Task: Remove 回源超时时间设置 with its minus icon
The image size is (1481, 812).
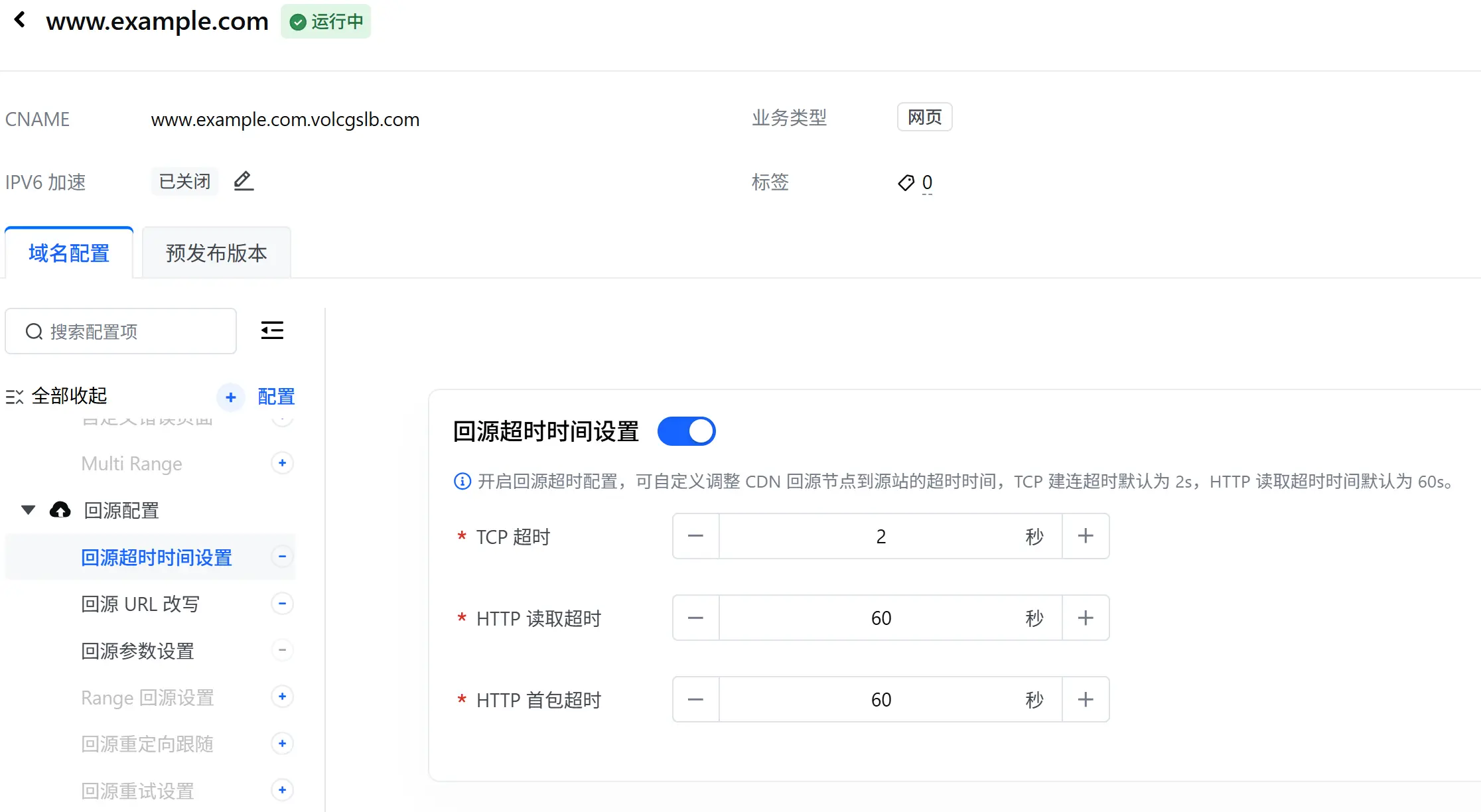Action: pyautogui.click(x=283, y=557)
